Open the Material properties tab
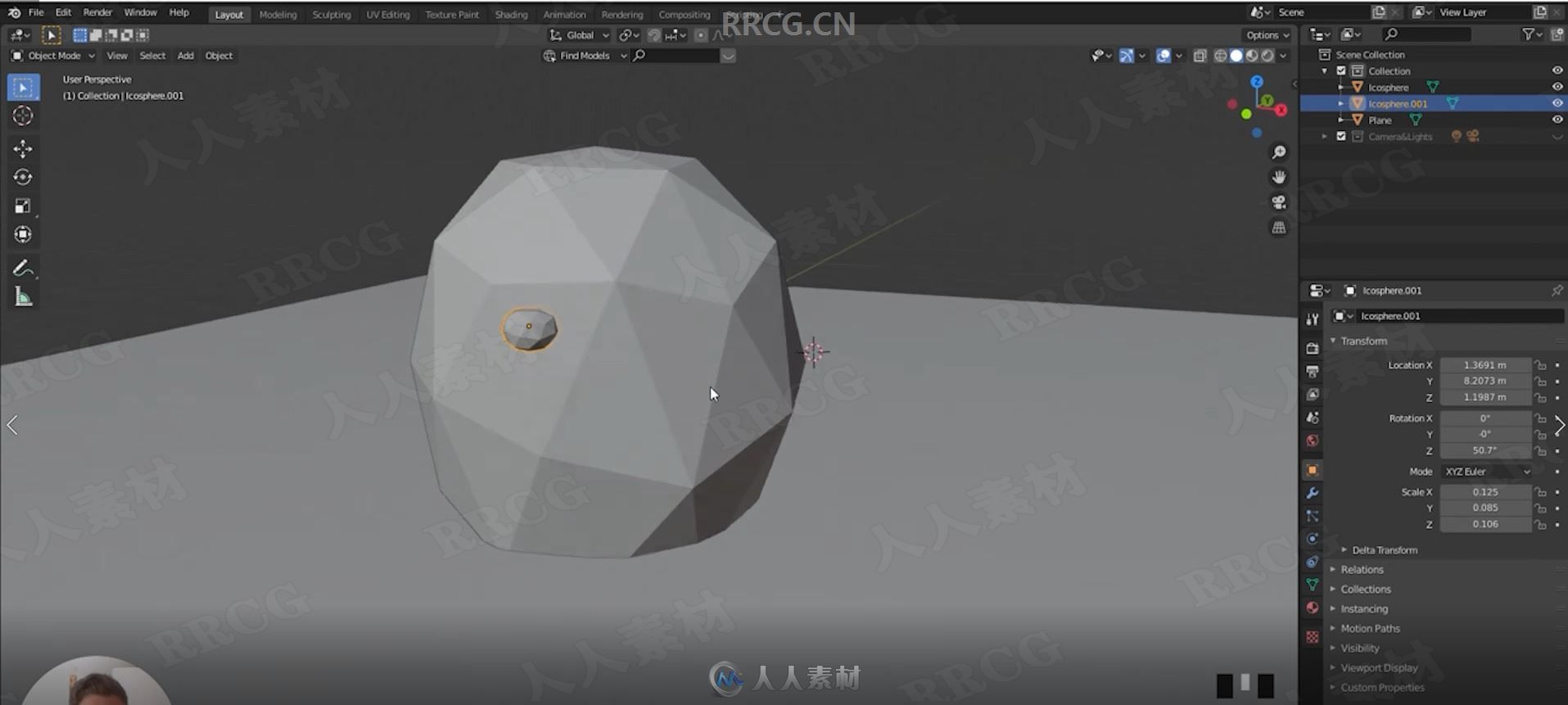The height and width of the screenshot is (705, 1568). coord(1312,608)
